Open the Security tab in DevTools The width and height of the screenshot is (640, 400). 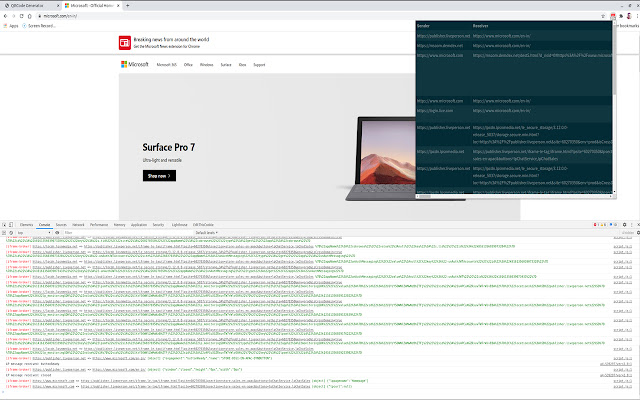(158, 225)
